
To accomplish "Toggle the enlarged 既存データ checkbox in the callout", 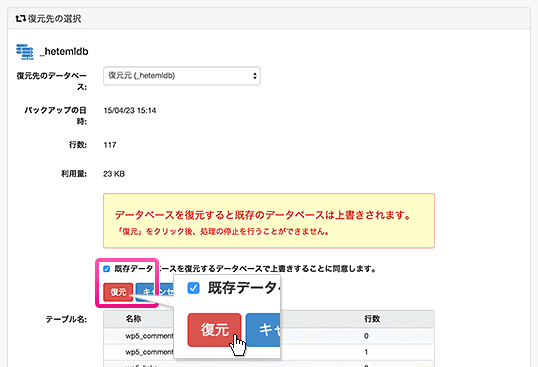I will coord(194,288).
